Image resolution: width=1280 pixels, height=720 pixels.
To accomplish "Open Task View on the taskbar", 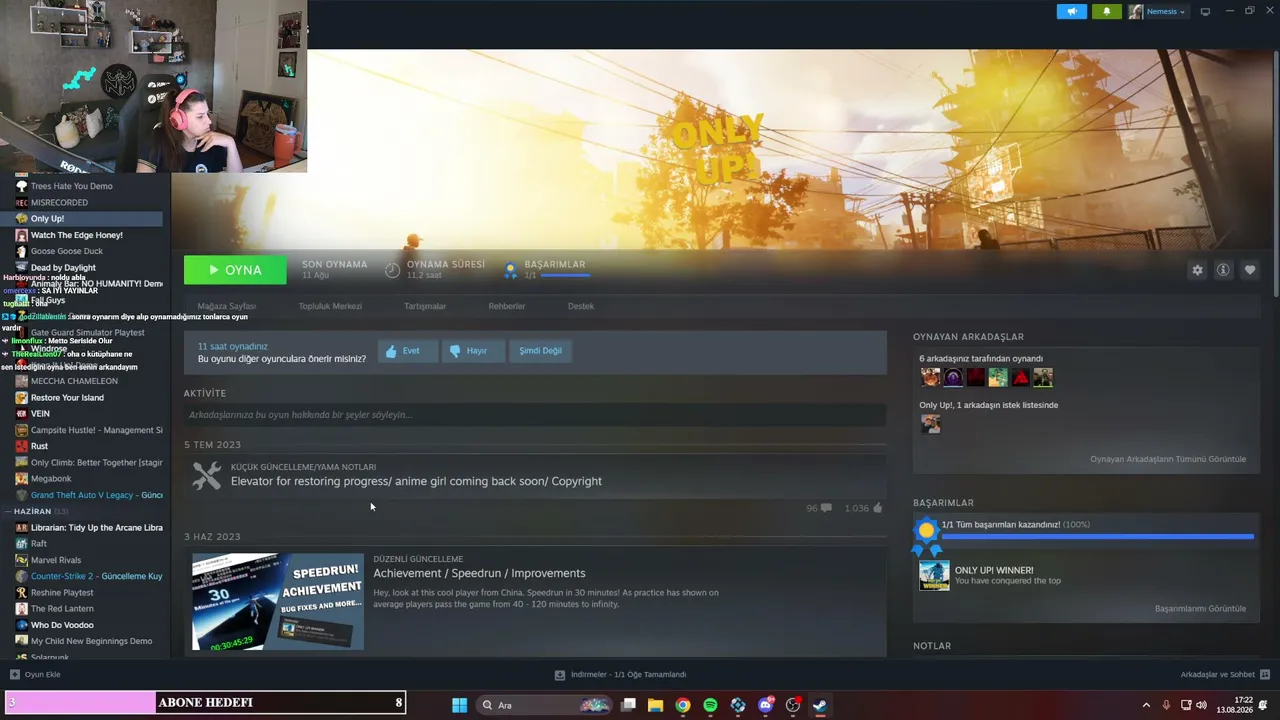I will click(628, 705).
